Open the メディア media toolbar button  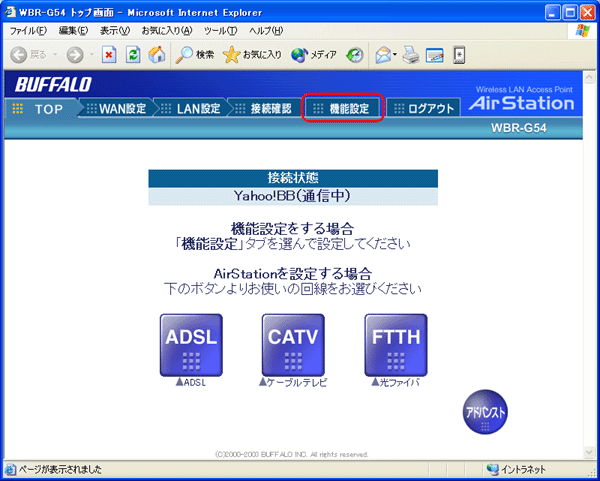pyautogui.click(x=314, y=56)
